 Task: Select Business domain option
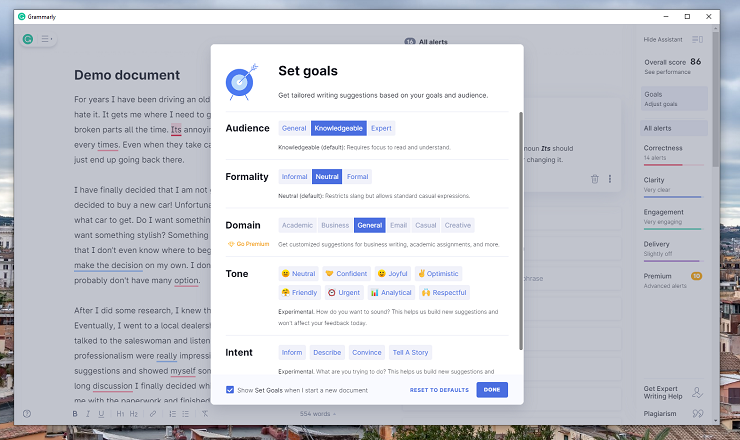[x=335, y=225]
